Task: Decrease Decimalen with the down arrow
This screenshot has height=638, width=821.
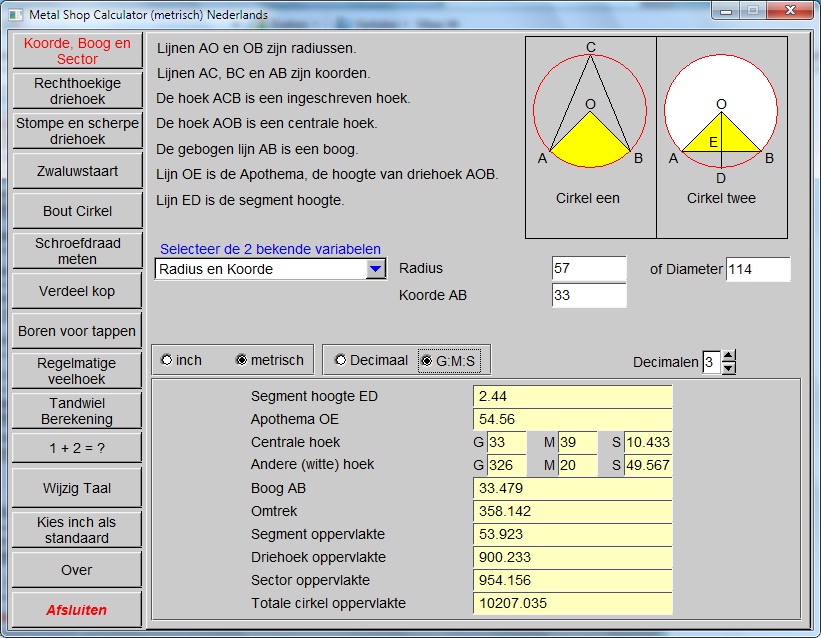Action: [x=728, y=368]
